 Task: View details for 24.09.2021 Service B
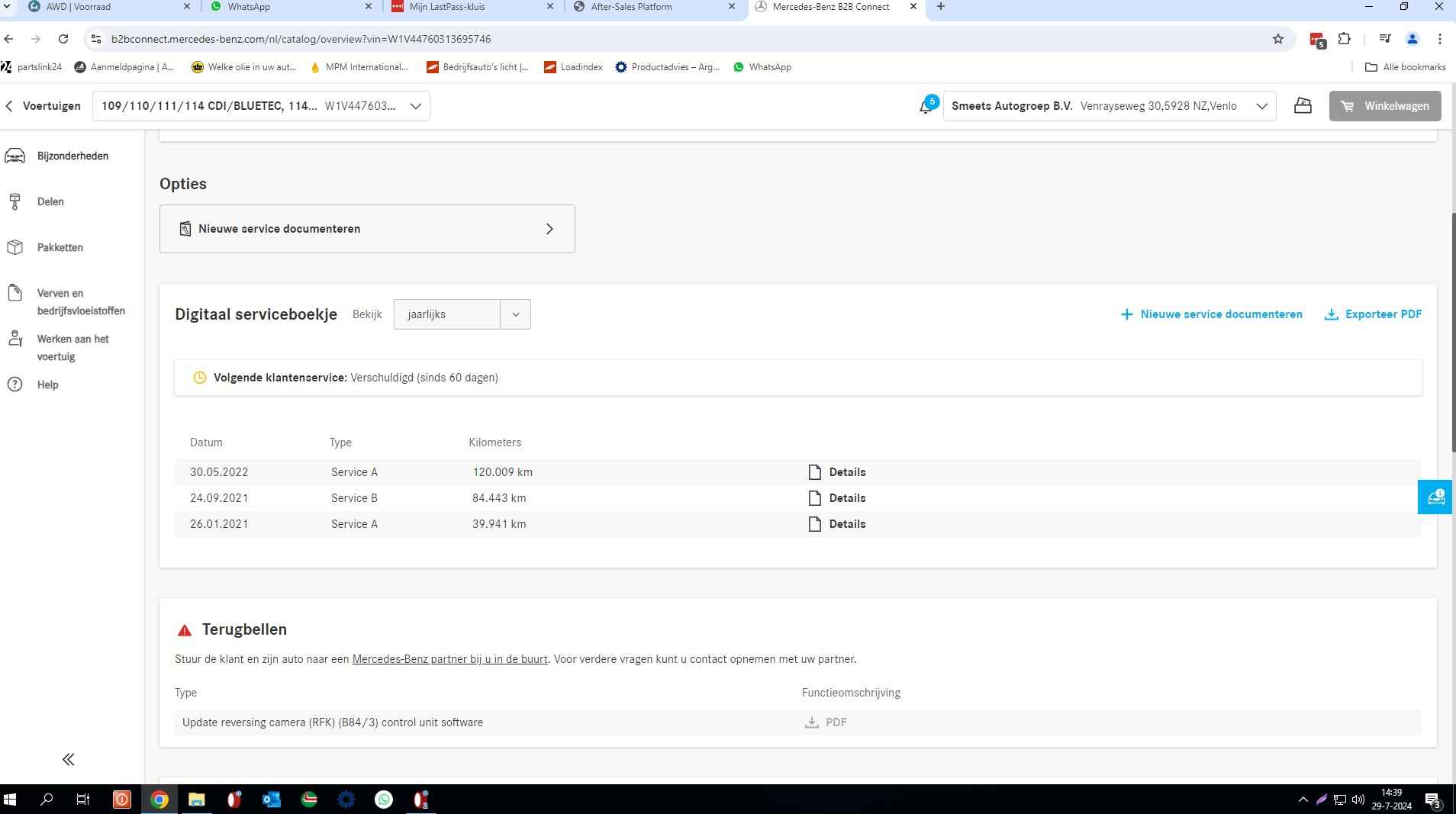coord(836,498)
